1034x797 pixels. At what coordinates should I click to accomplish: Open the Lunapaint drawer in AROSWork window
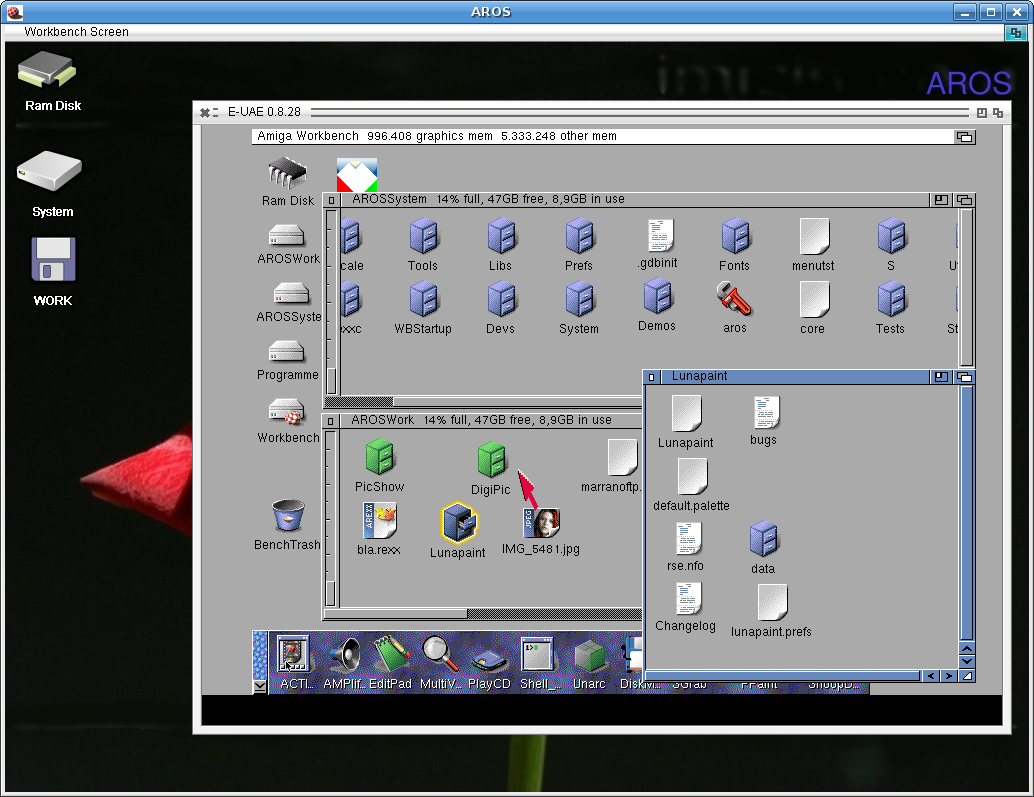(x=459, y=523)
